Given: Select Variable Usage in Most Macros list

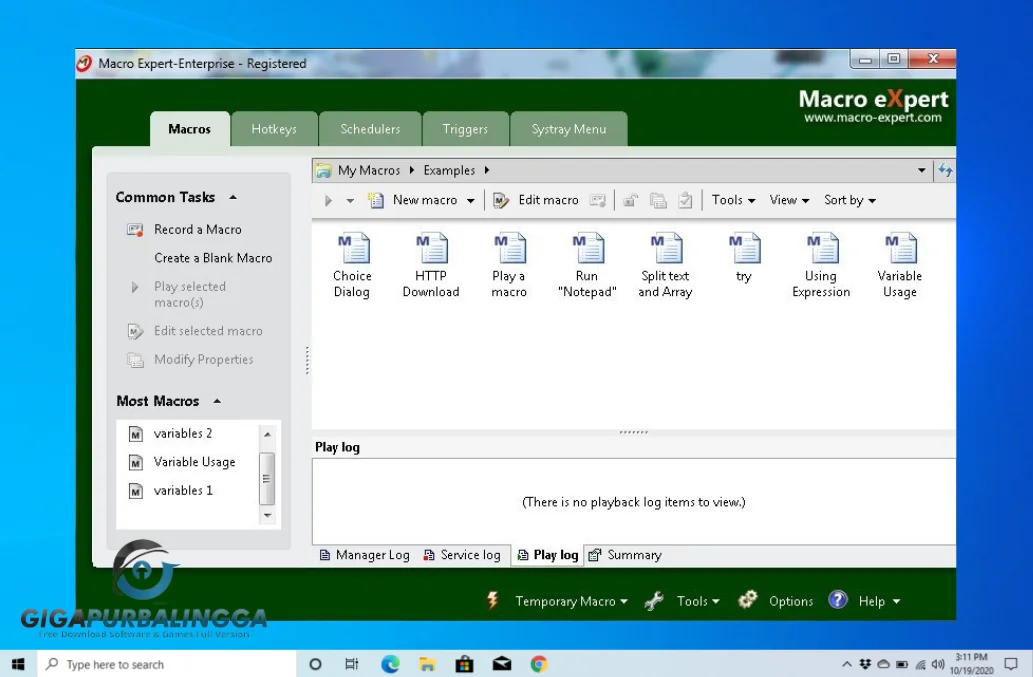Looking at the screenshot, I should 194,462.
